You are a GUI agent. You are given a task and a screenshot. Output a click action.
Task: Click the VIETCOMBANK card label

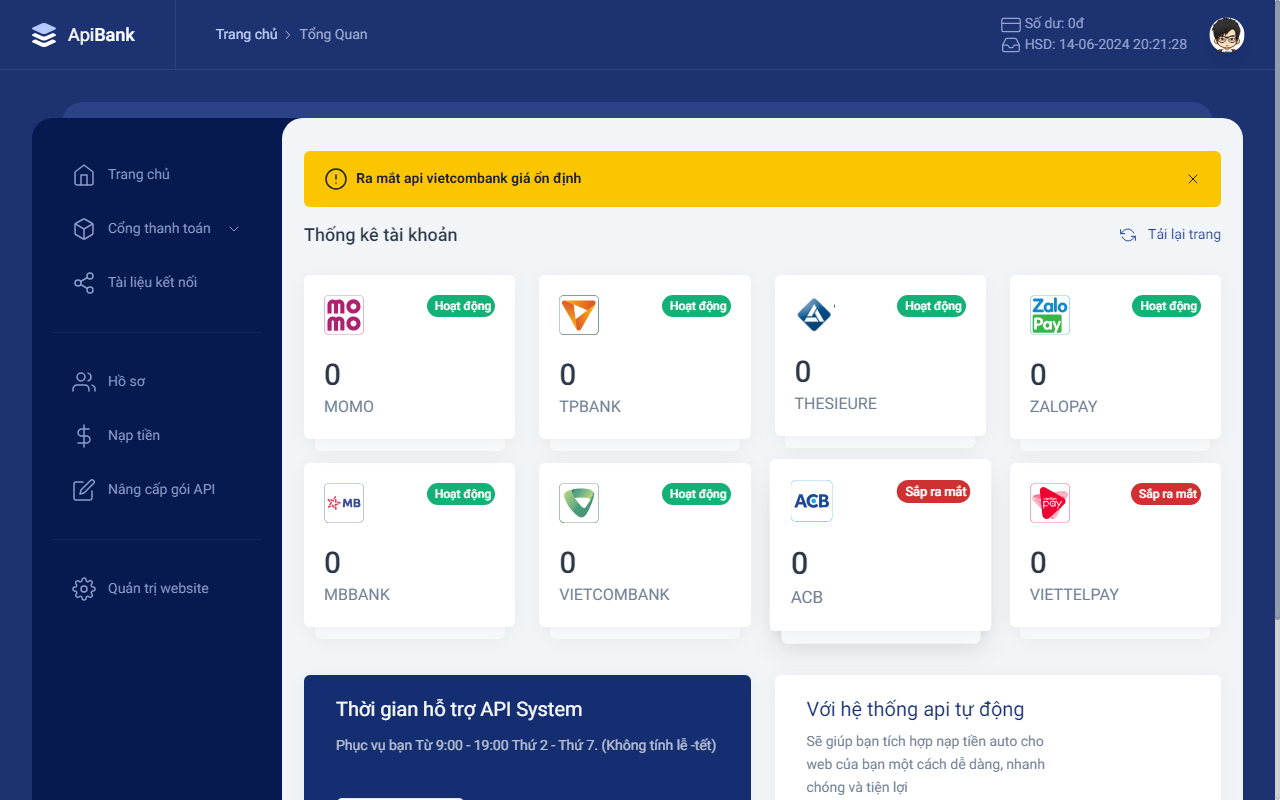615,595
